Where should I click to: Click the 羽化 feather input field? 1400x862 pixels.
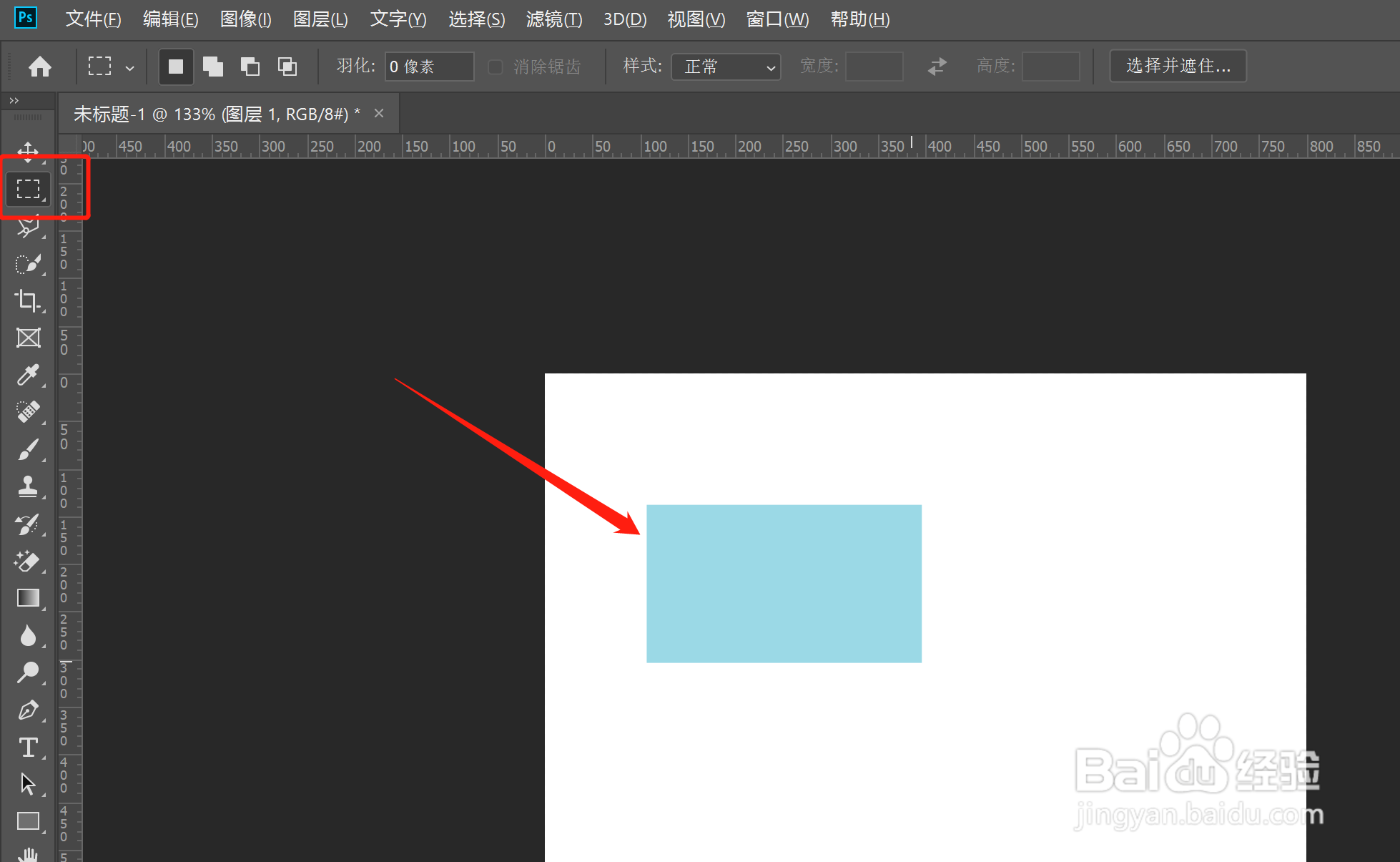(429, 67)
